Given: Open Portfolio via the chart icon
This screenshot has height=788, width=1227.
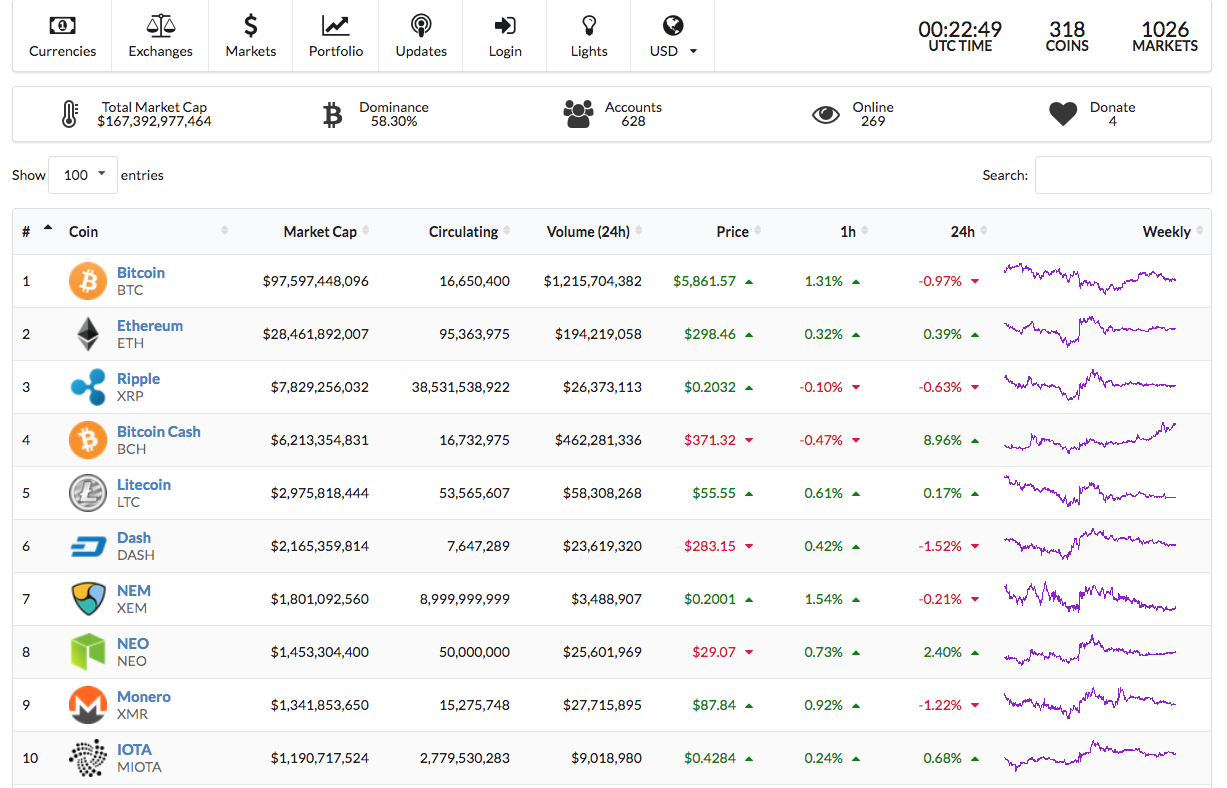Looking at the screenshot, I should pos(336,25).
